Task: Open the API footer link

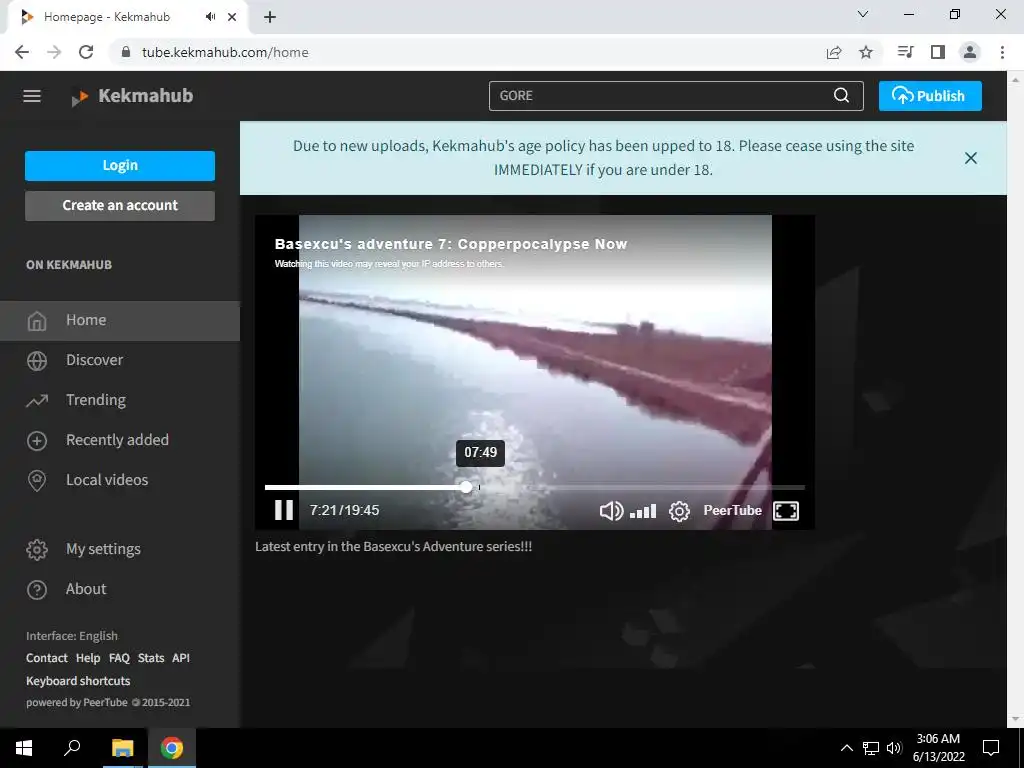Action: pos(181,658)
